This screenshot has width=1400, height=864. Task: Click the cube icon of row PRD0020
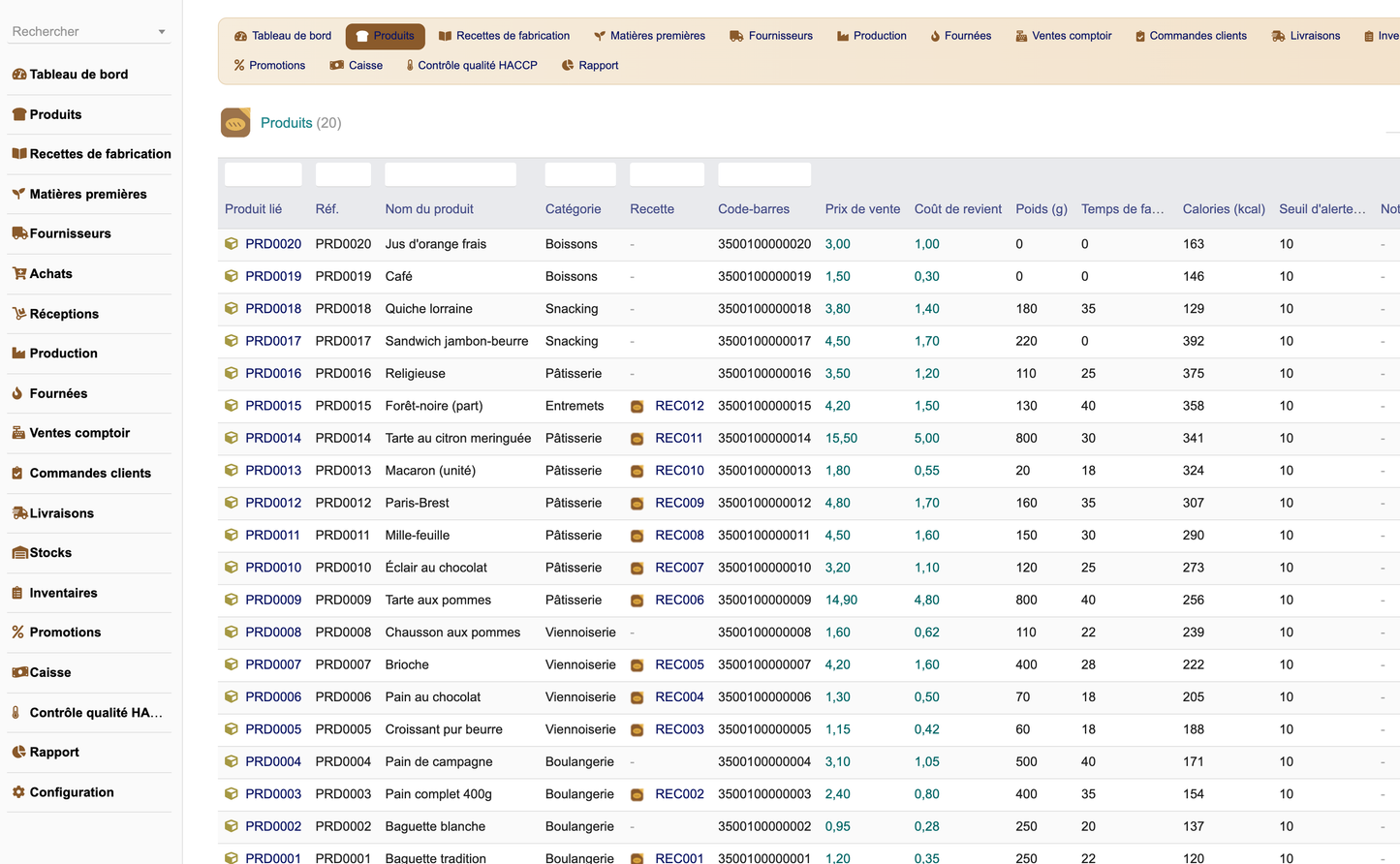coord(231,244)
